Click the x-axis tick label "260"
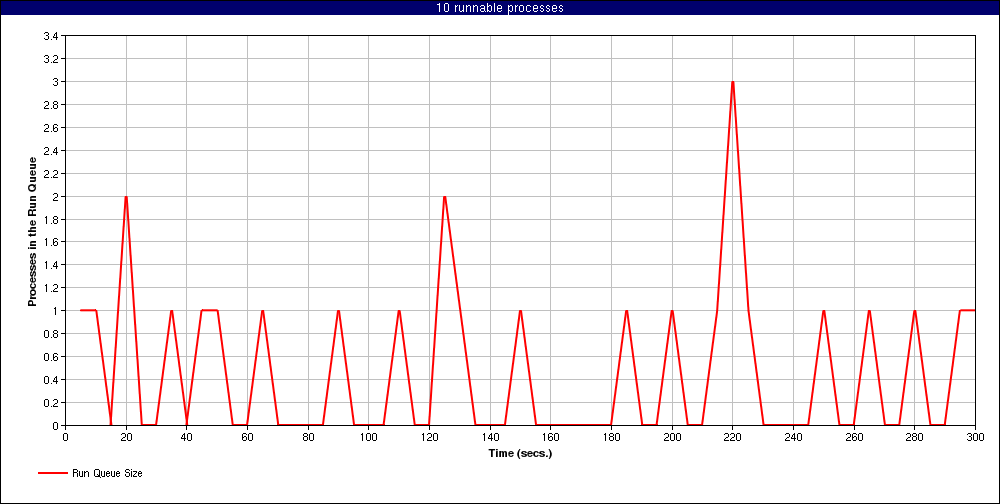The width and height of the screenshot is (1000, 504). (x=854, y=438)
